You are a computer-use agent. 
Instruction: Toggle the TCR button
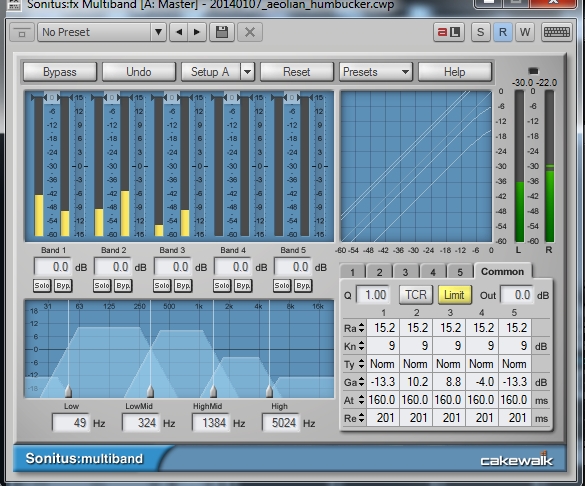point(416,295)
